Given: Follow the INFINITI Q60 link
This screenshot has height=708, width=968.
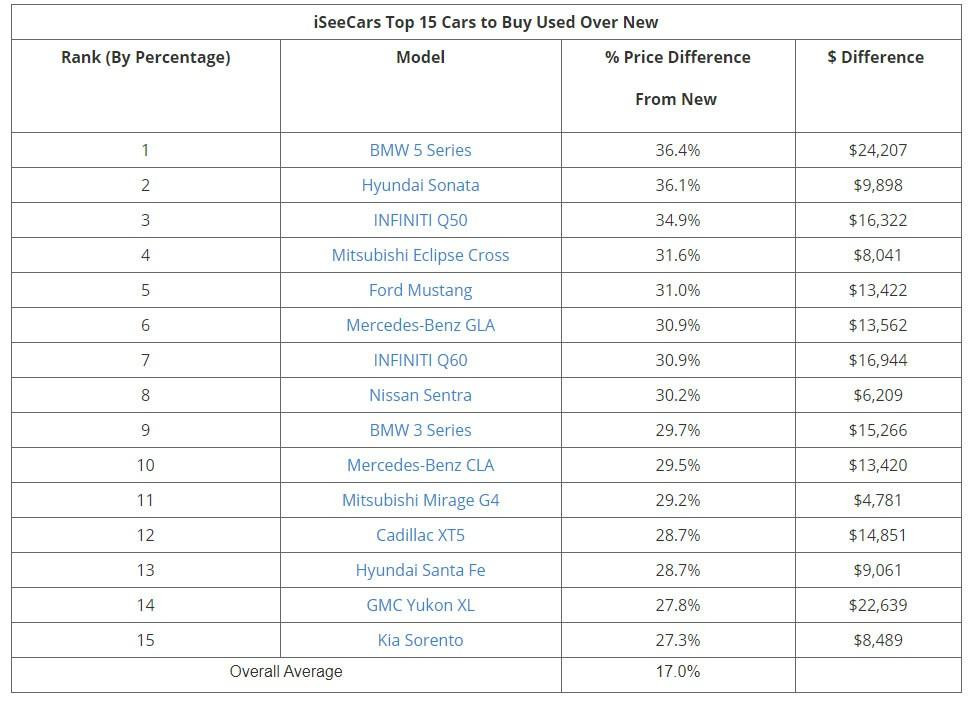Looking at the screenshot, I should point(420,360).
